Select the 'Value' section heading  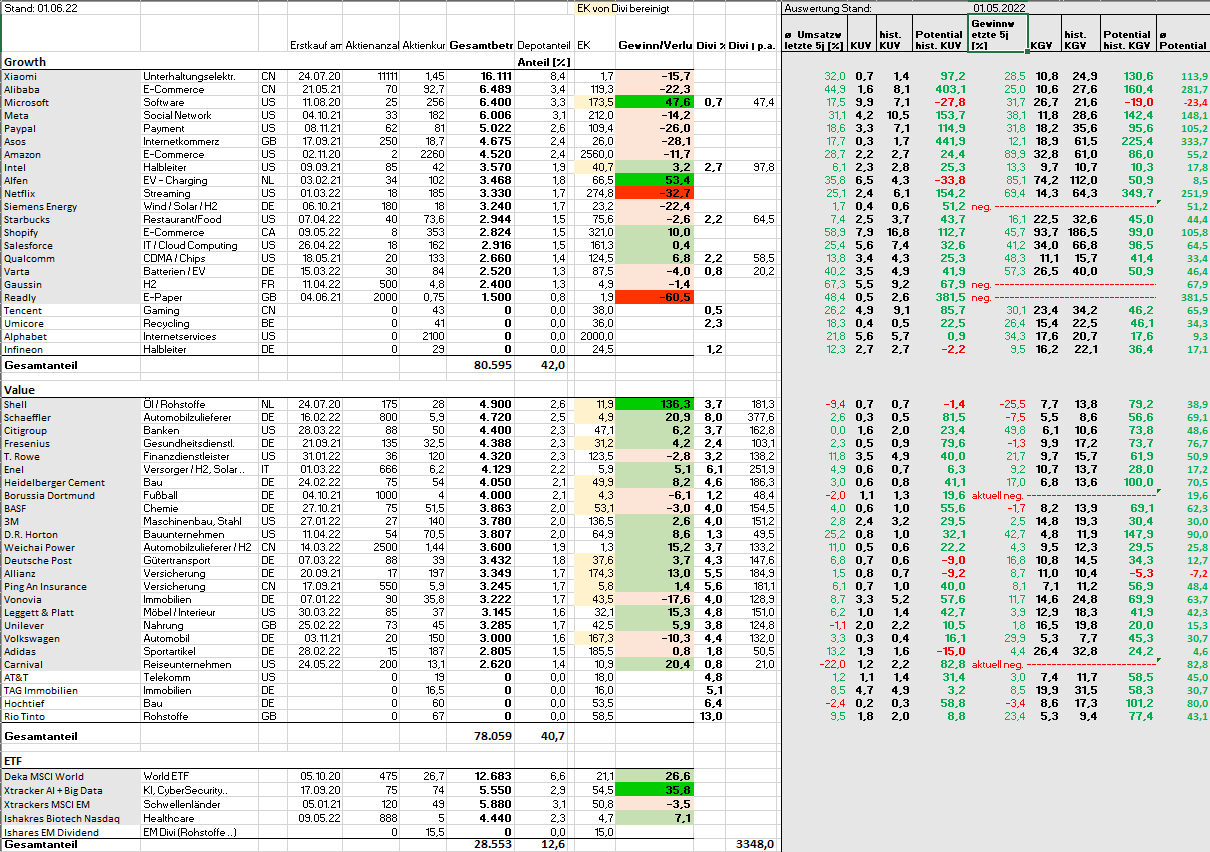(21, 389)
